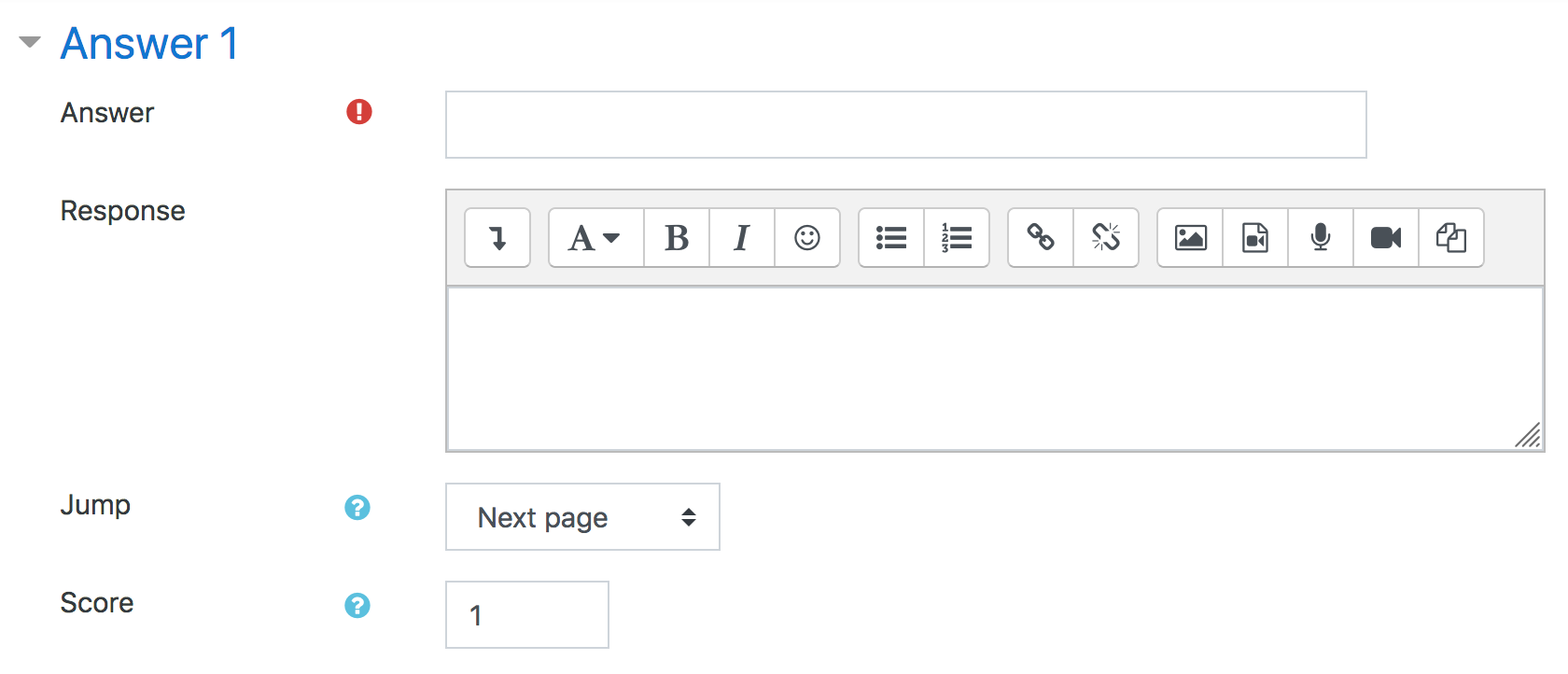Collapse the Answer 1 section
This screenshot has height=674, width=1568.
tap(30, 42)
